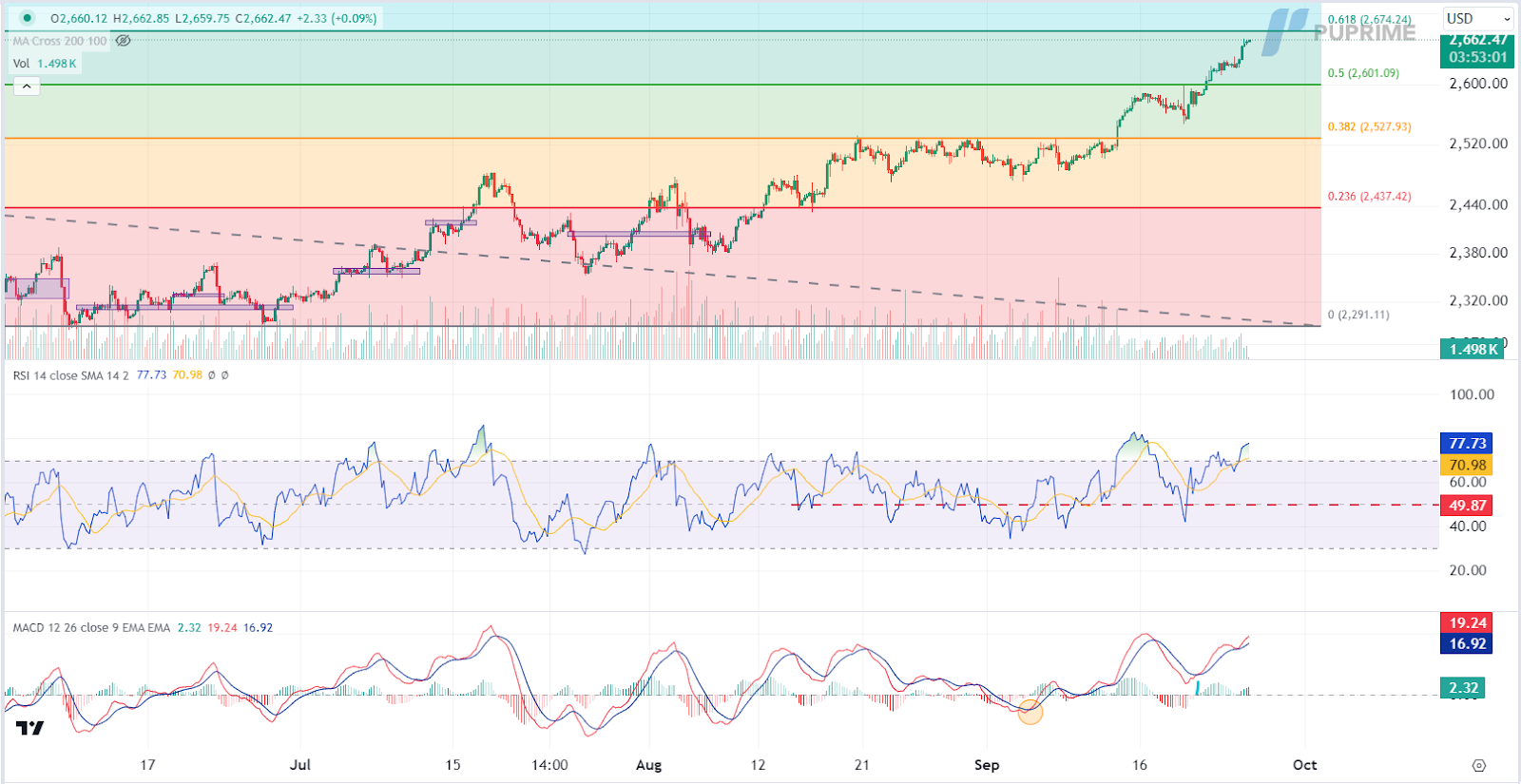Click the +2.33 (+0.09%) change value
Viewport: 1521px width, 784px height.
pyautogui.click(x=337, y=18)
